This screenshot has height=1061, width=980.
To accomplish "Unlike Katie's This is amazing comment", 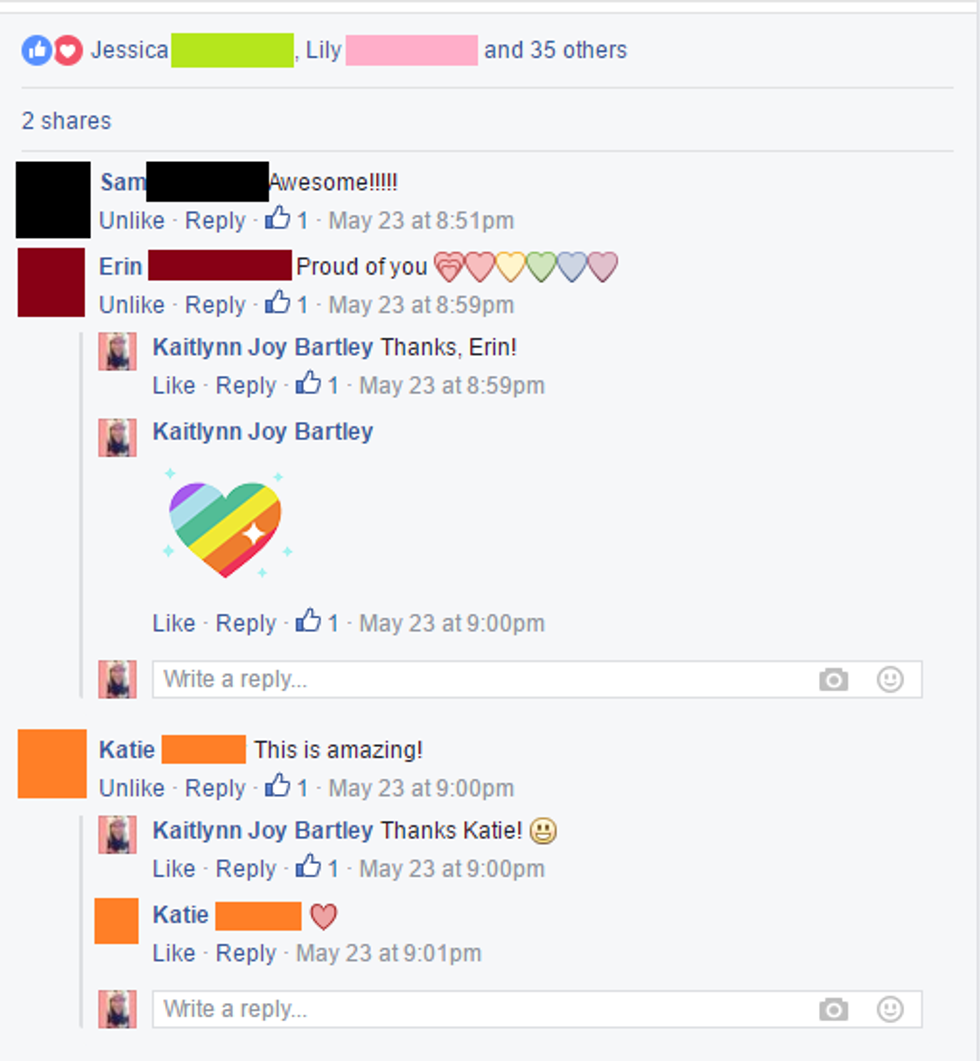I will tap(132, 788).
